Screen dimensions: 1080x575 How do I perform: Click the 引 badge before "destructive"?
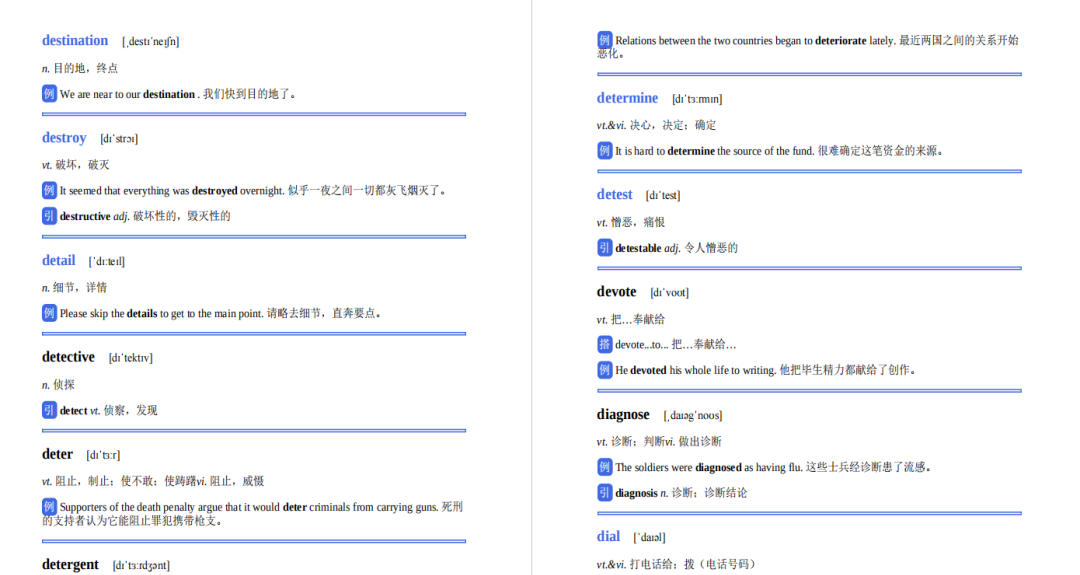coord(49,216)
